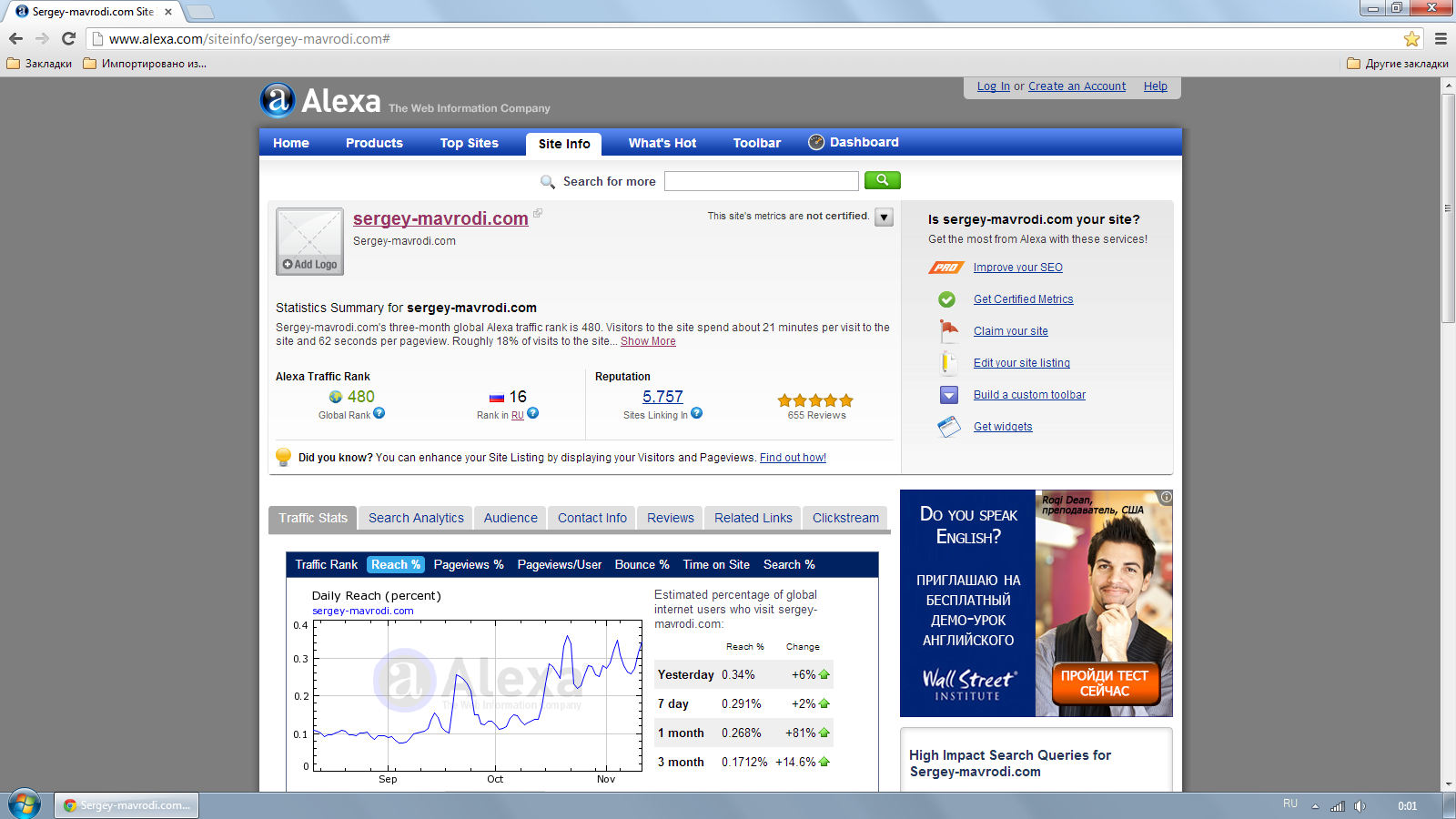Click the Alexa logo
The image size is (1456, 819).
[x=319, y=100]
